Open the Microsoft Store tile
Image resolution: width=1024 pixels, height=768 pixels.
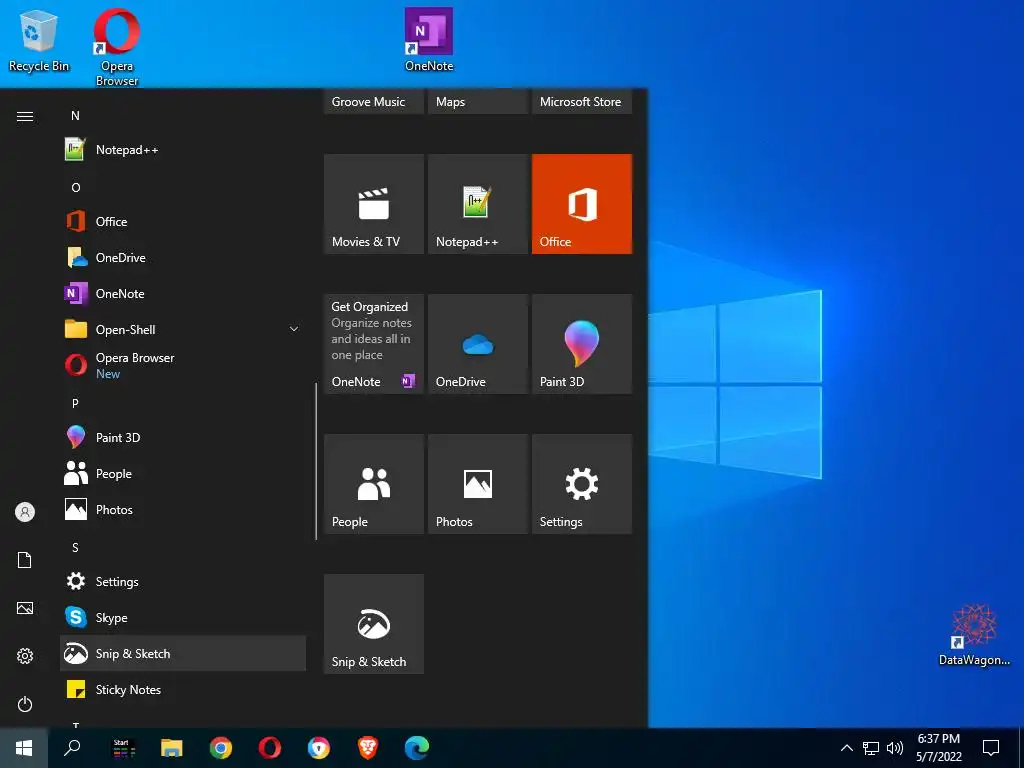point(582,101)
